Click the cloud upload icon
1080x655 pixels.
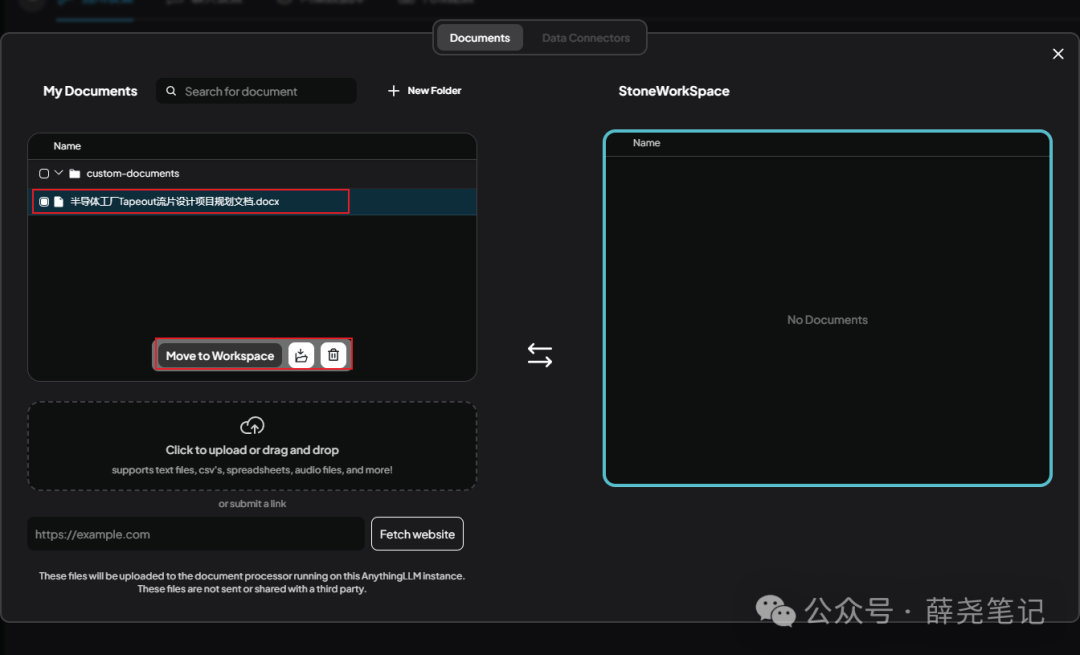[252, 426]
